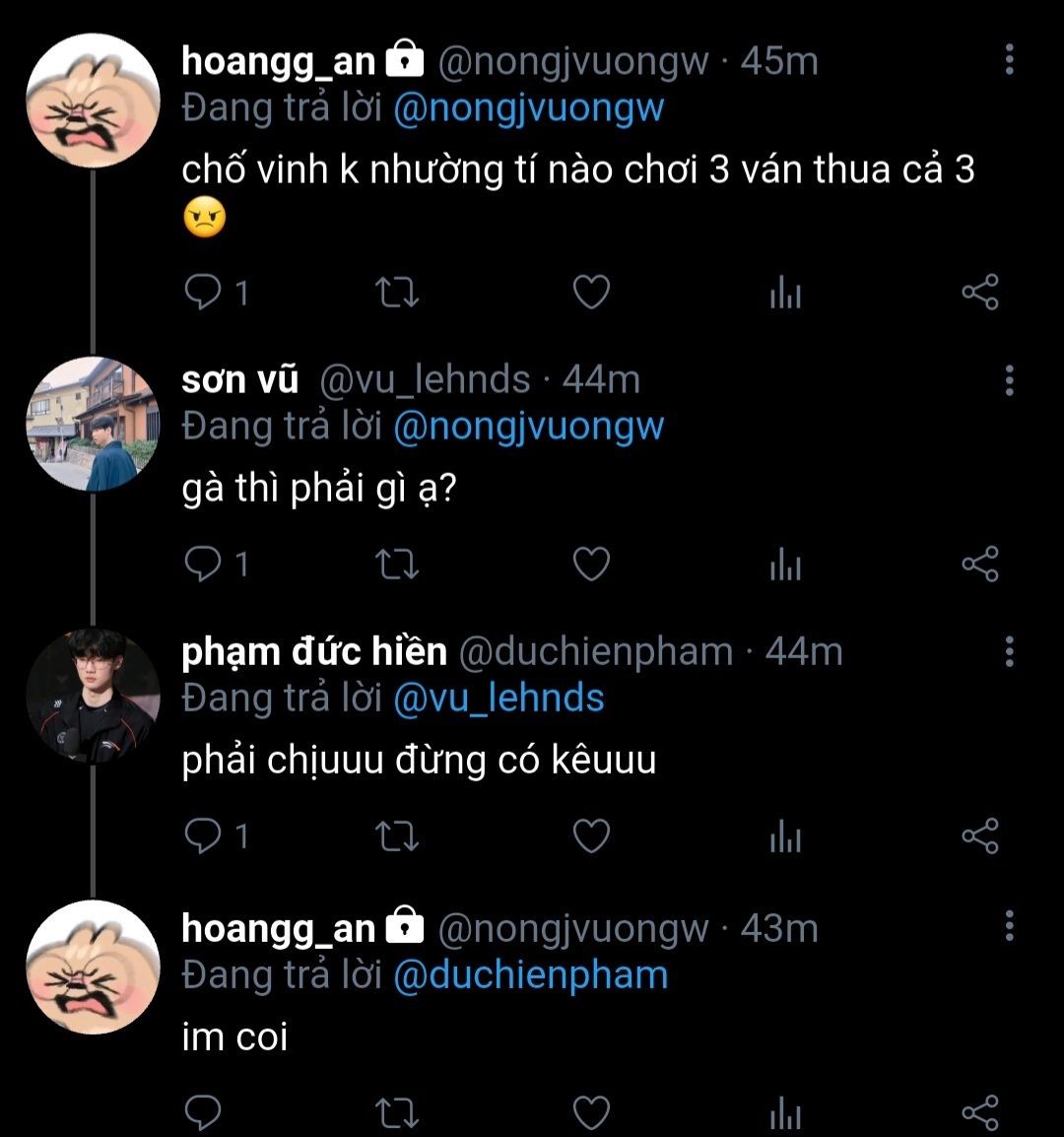View analytics for sơn vũ's tweet
Image resolution: width=1064 pixels, height=1137 pixels.
pos(785,566)
